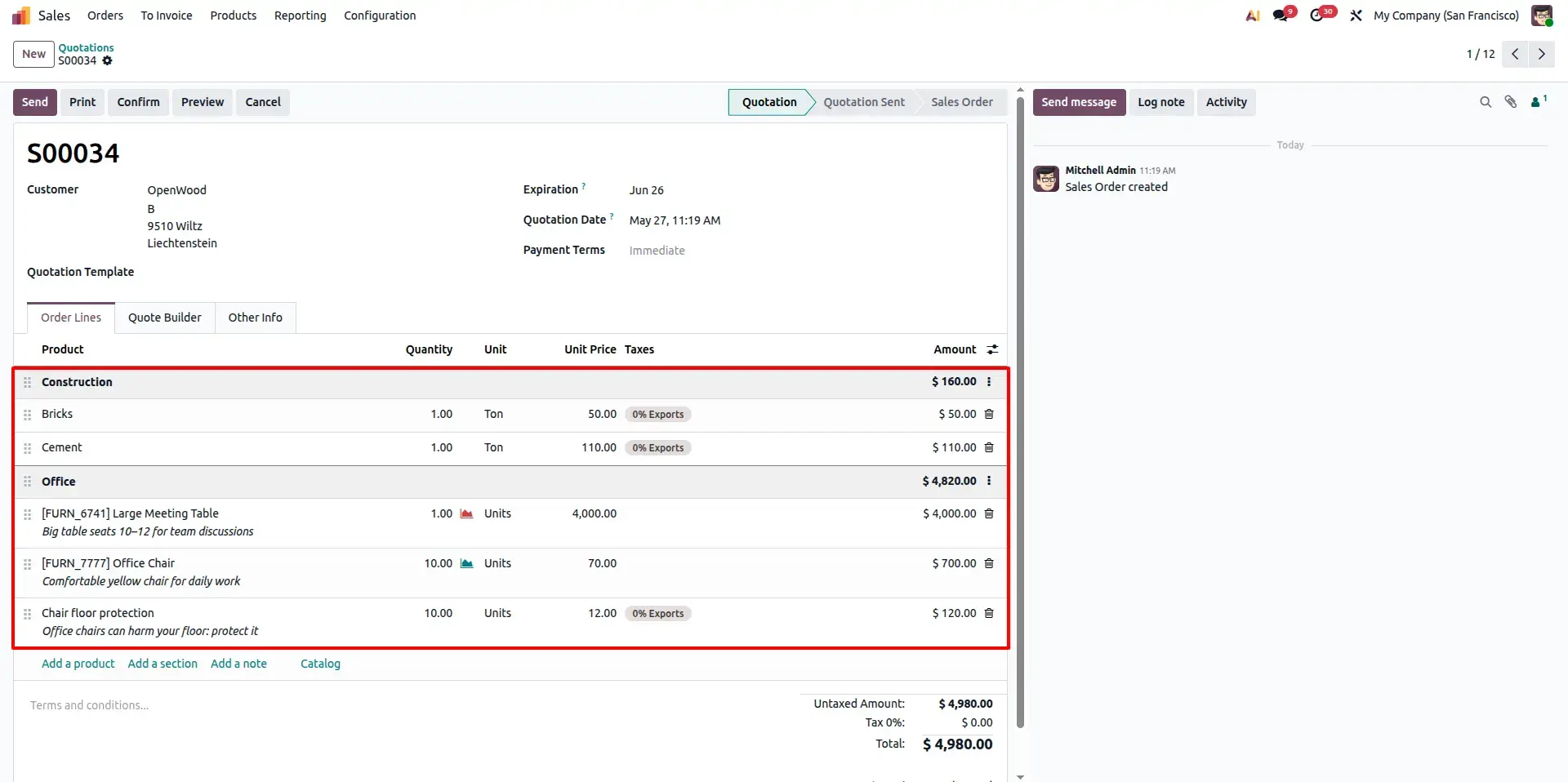The image size is (1568, 782).
Task: Click the Expiration help question mark
Action: click(583, 186)
